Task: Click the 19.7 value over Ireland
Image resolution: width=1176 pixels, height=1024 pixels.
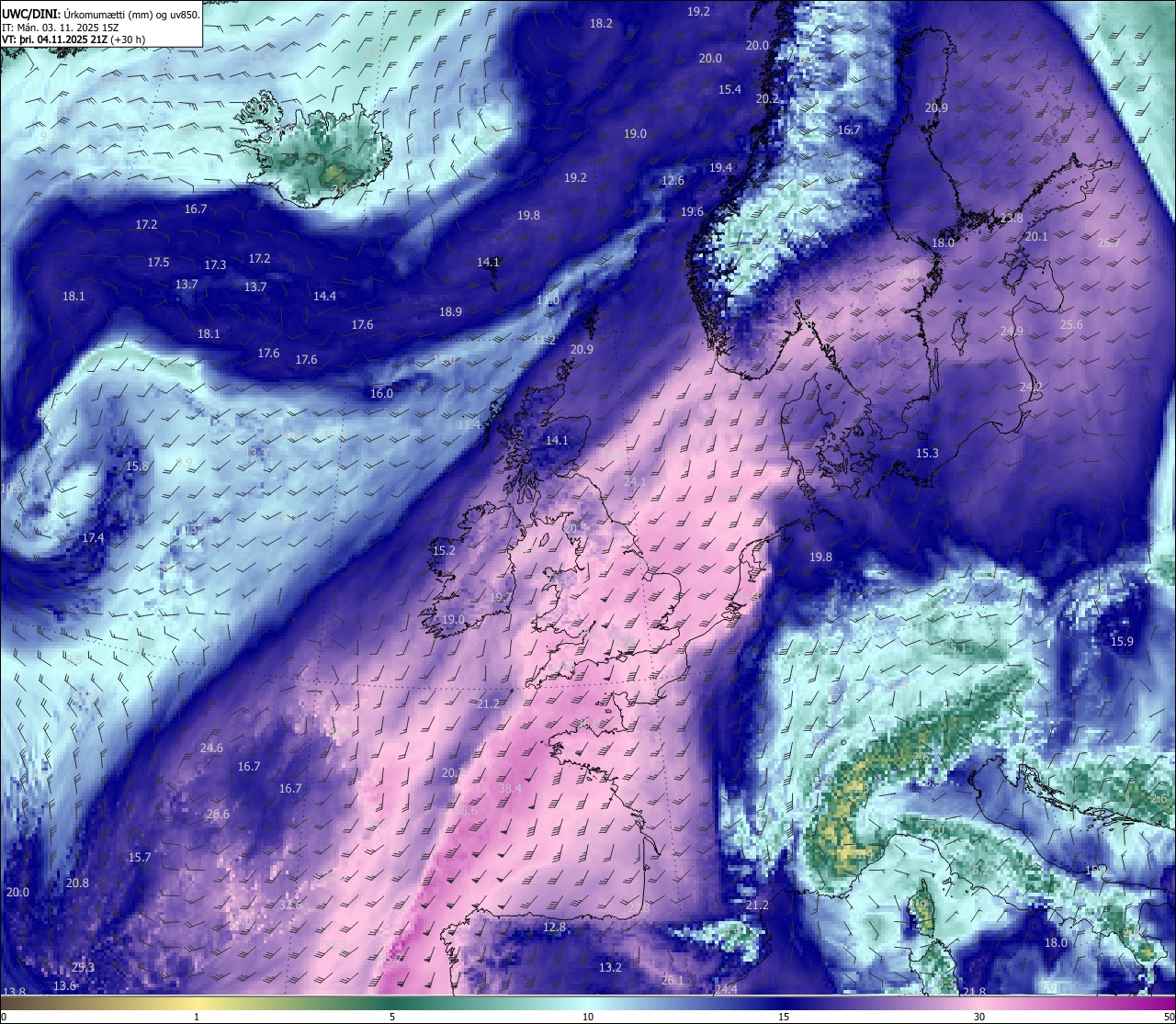Action: pyautogui.click(x=501, y=597)
